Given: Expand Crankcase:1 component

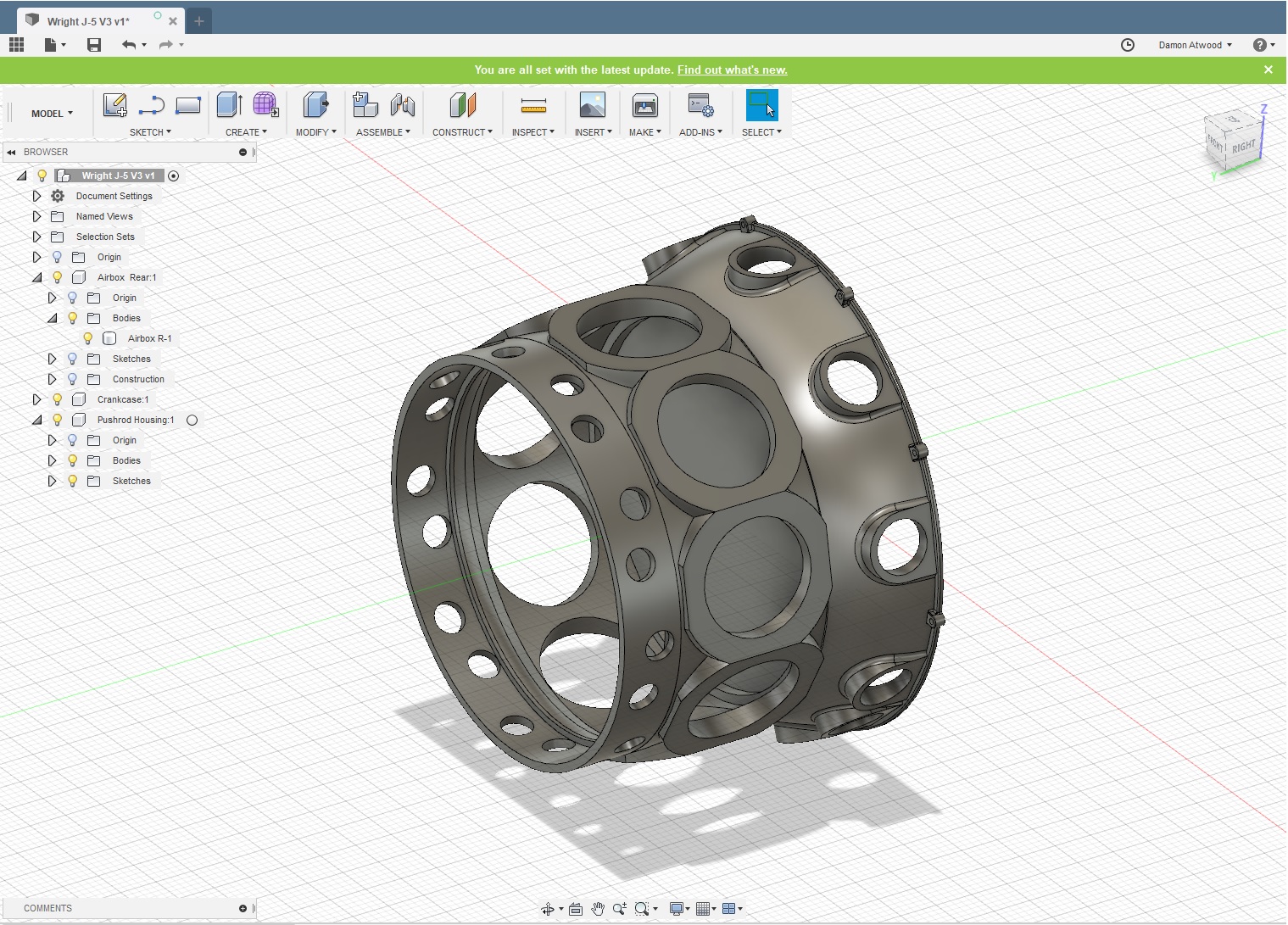Looking at the screenshot, I should pos(36,399).
